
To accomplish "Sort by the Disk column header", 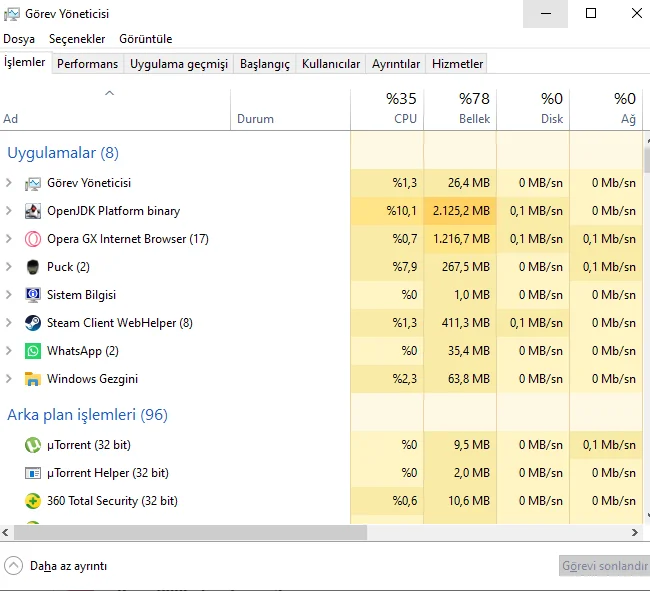I will pos(533,109).
